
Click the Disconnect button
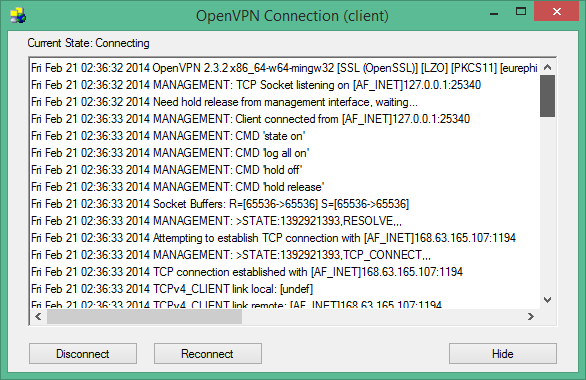[83, 353]
